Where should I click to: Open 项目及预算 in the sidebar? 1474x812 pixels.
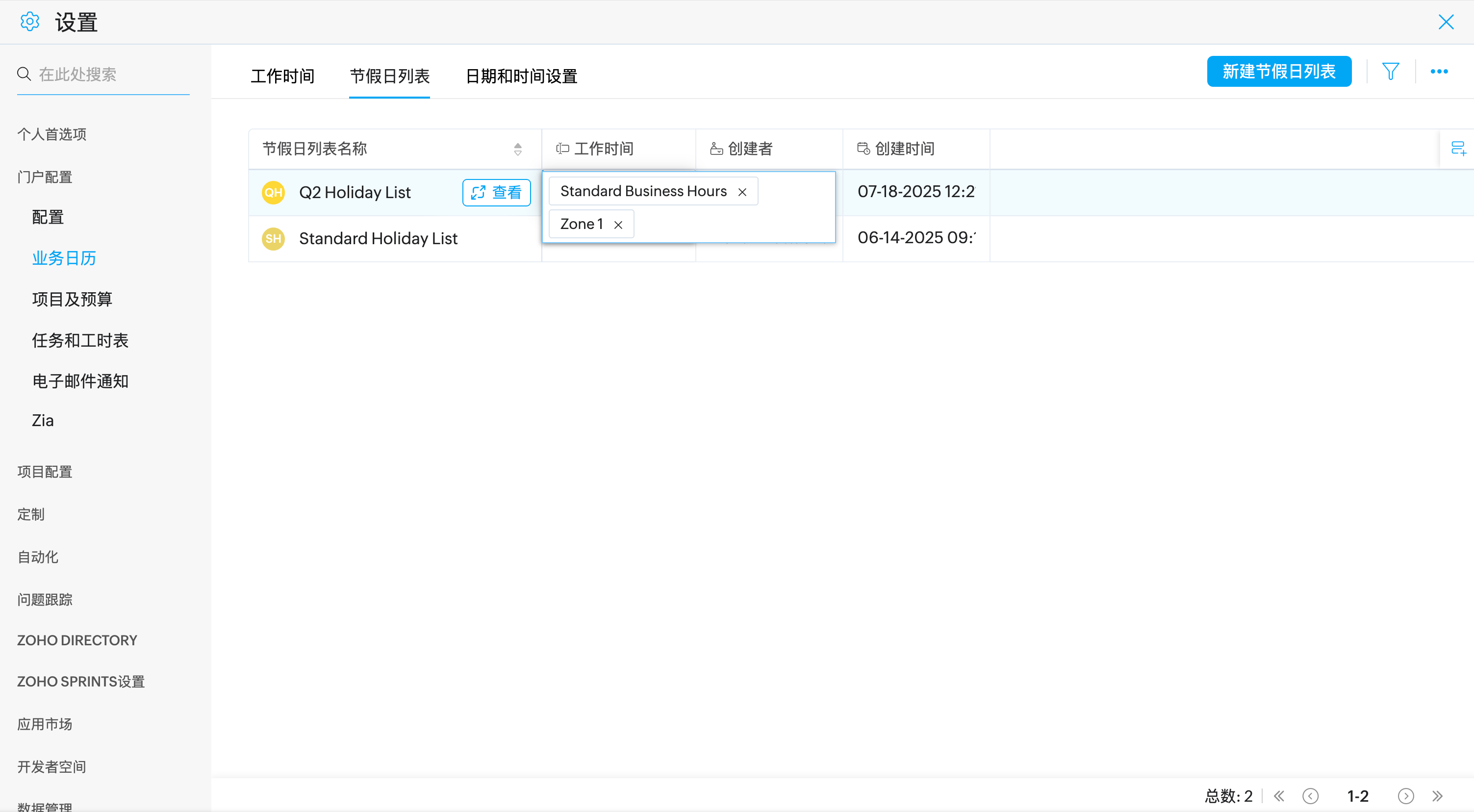(x=72, y=299)
